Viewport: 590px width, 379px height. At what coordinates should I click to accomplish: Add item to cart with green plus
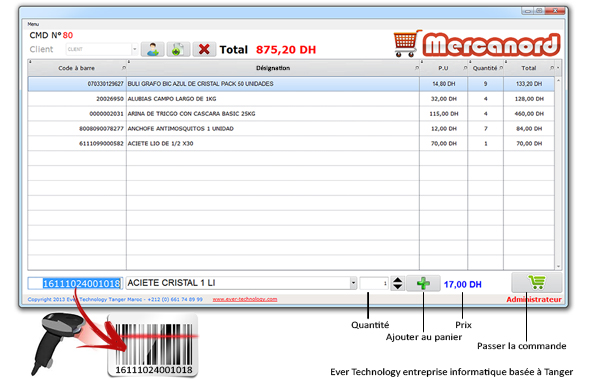coord(423,283)
